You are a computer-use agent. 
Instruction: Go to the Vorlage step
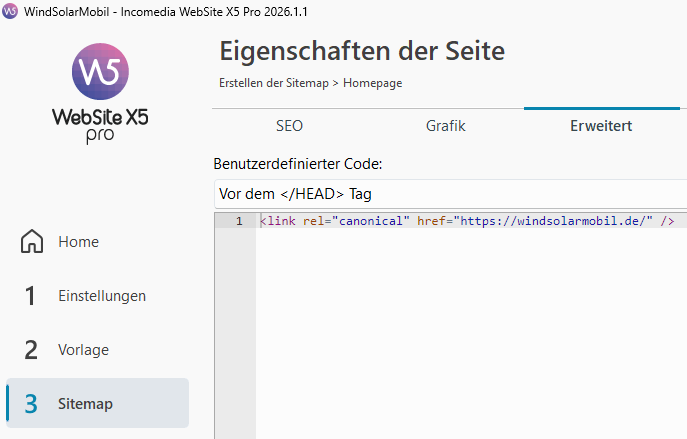tap(83, 350)
